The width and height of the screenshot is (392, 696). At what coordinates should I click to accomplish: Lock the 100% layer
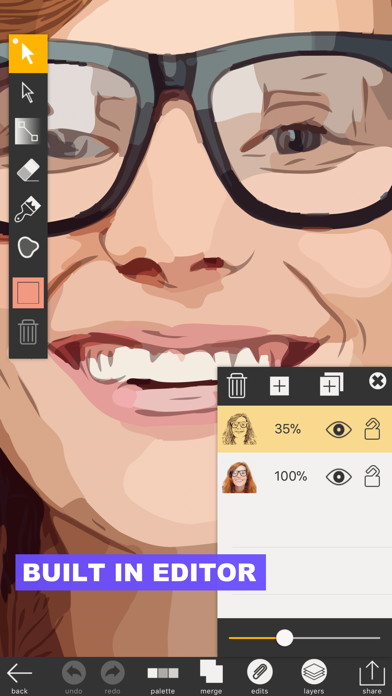tap(372, 476)
